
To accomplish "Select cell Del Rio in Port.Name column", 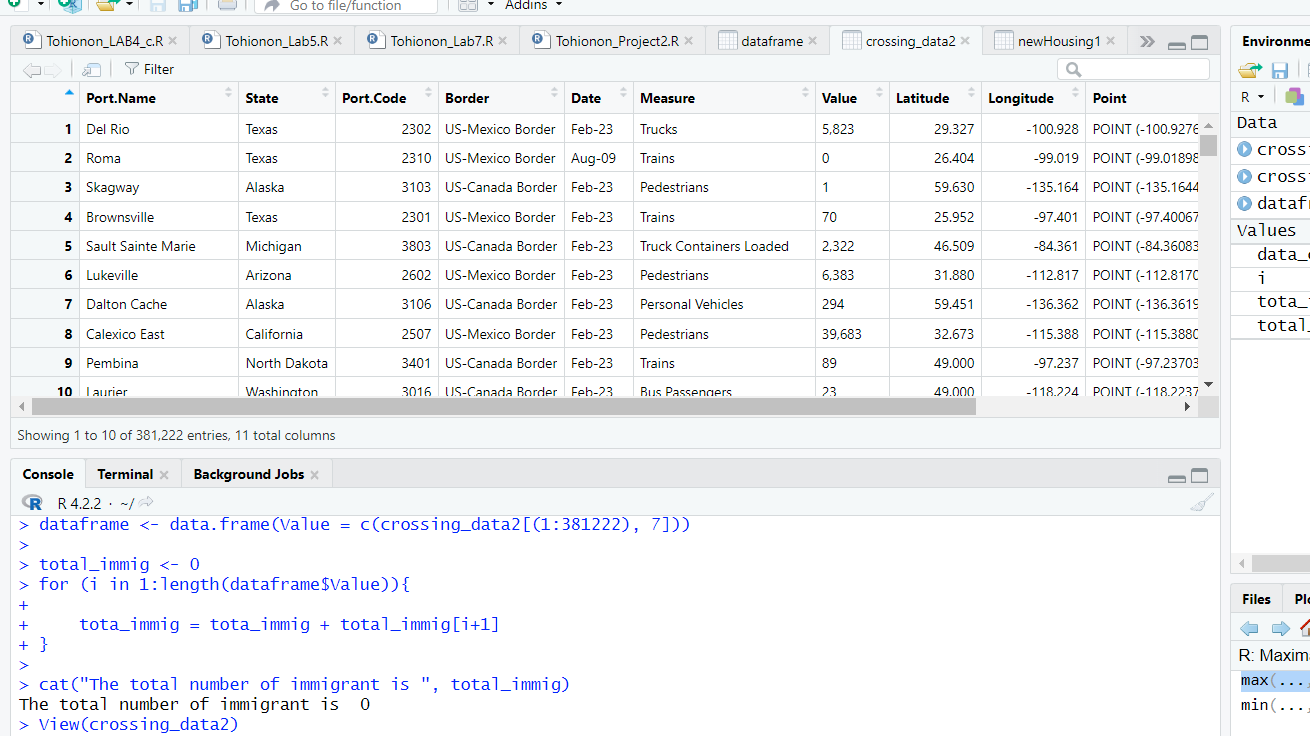I will (x=158, y=129).
